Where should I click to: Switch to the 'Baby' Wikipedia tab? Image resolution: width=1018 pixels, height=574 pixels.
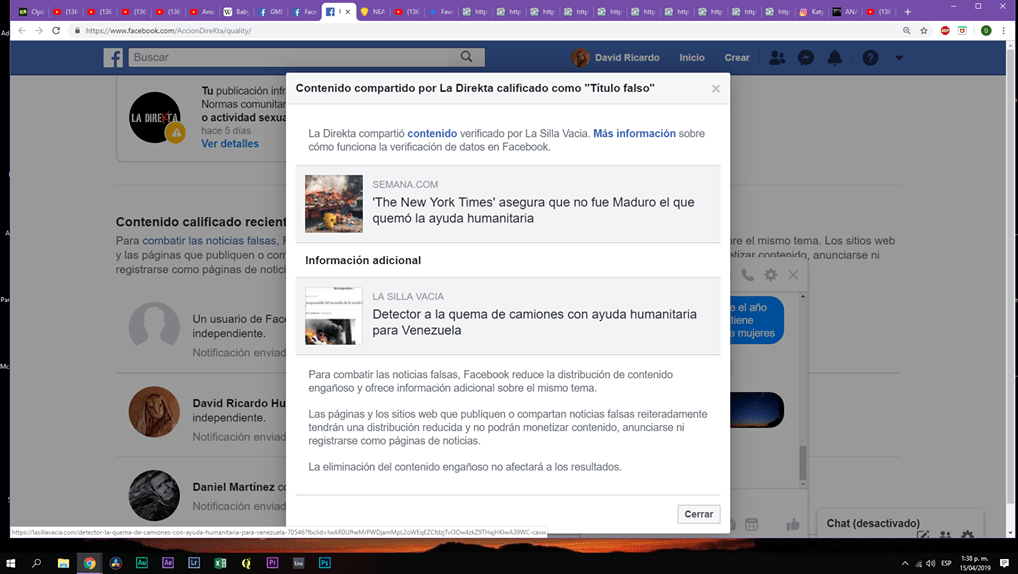click(x=236, y=12)
